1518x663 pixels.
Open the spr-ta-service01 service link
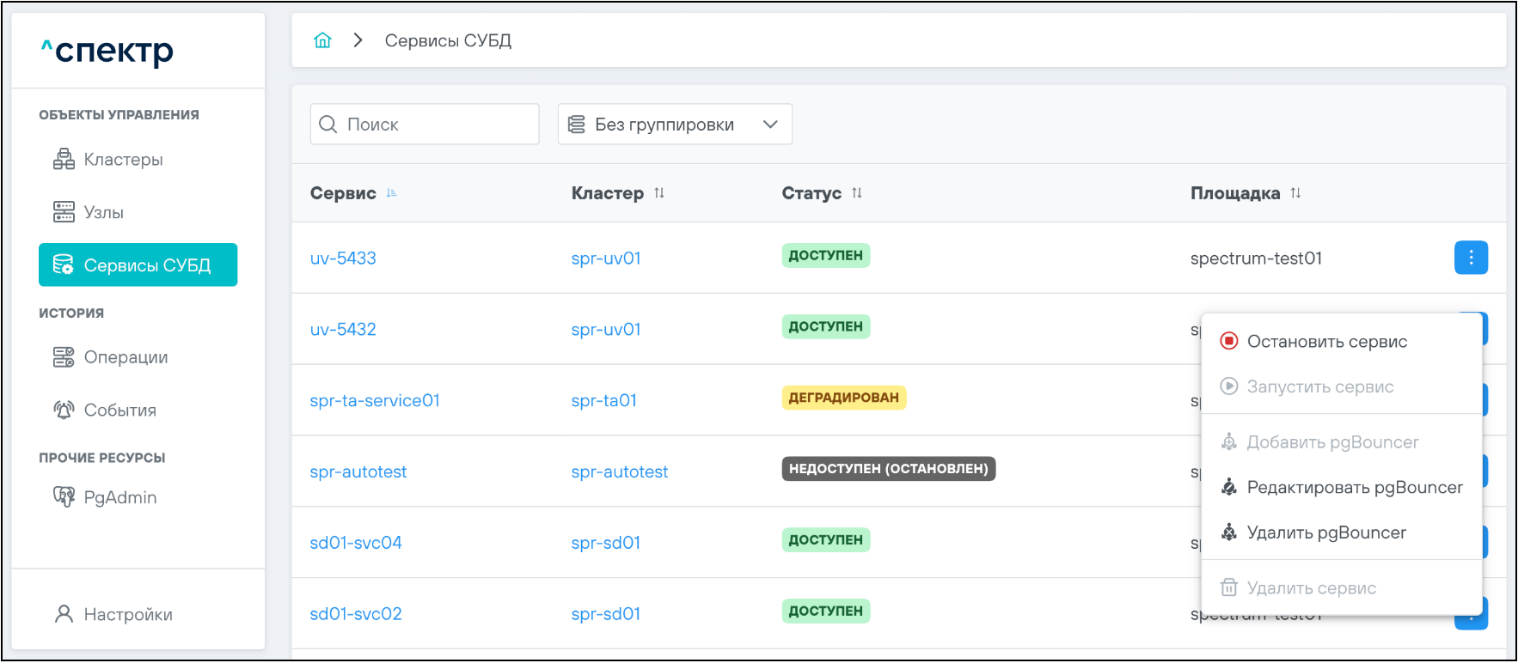pyautogui.click(x=375, y=401)
